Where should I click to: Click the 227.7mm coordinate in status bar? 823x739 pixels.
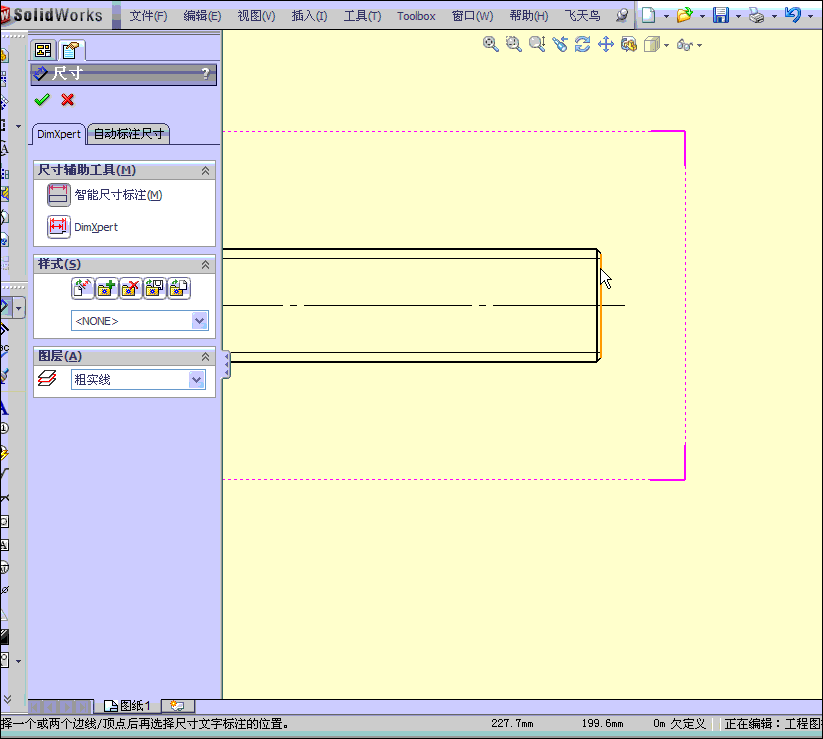tap(512, 724)
